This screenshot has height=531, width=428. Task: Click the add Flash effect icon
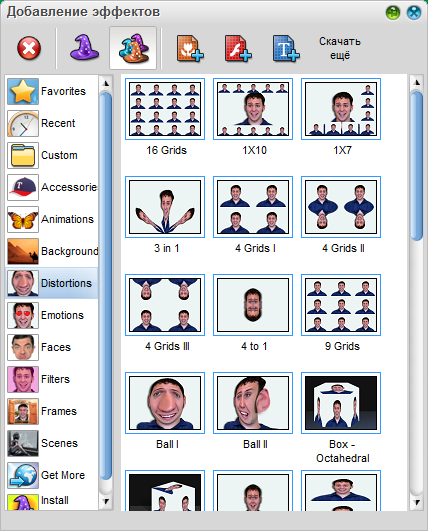[x=238, y=48]
